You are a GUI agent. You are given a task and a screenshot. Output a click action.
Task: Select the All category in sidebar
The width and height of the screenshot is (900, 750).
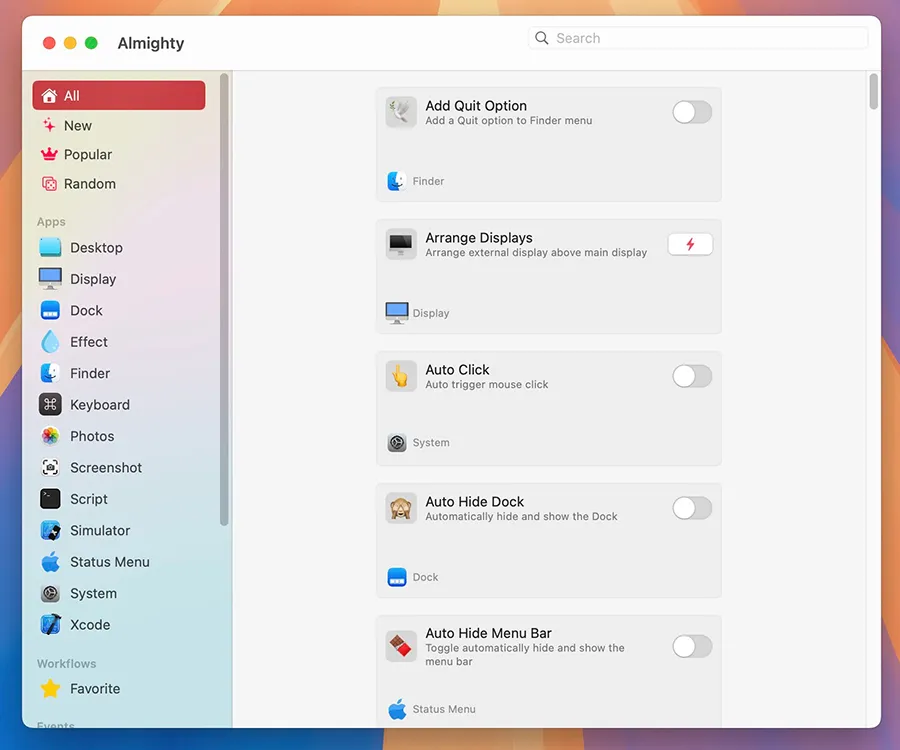point(118,96)
